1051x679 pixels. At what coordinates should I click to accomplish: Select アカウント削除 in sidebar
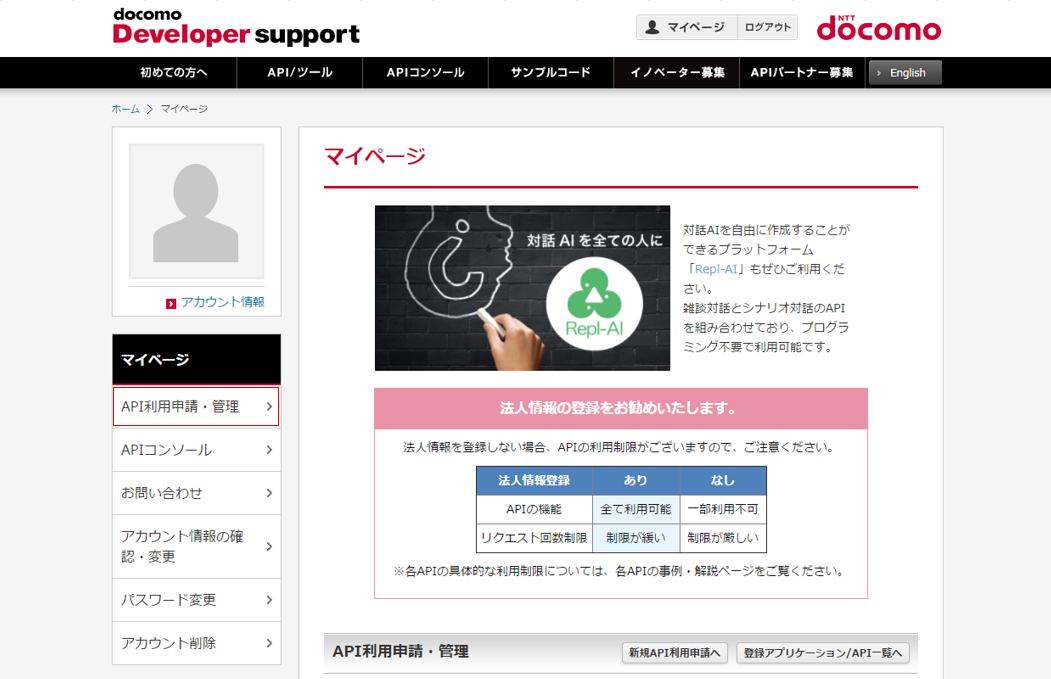pyautogui.click(x=196, y=643)
